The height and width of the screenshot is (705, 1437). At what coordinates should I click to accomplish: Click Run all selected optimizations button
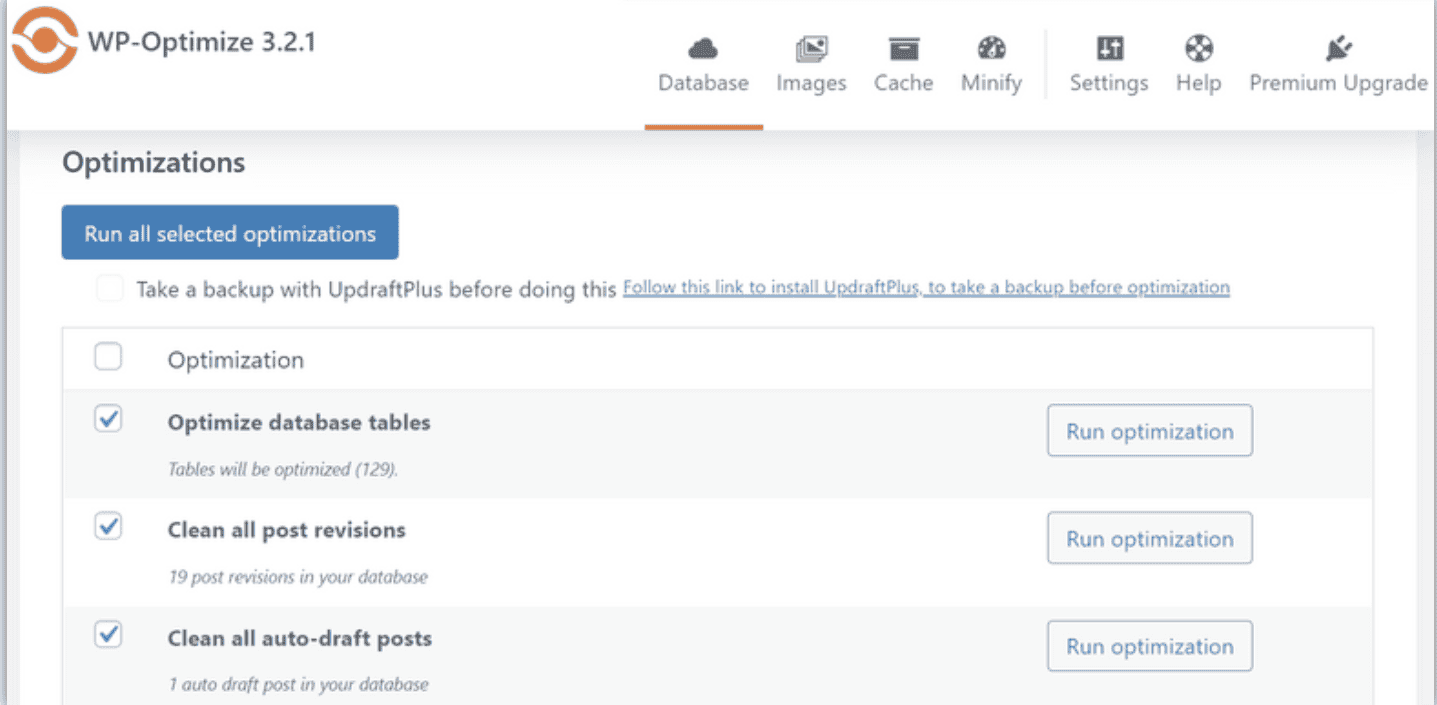[x=230, y=233]
